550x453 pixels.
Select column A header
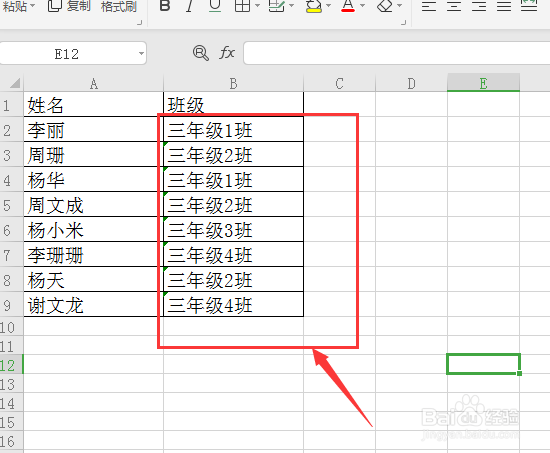pos(94,84)
